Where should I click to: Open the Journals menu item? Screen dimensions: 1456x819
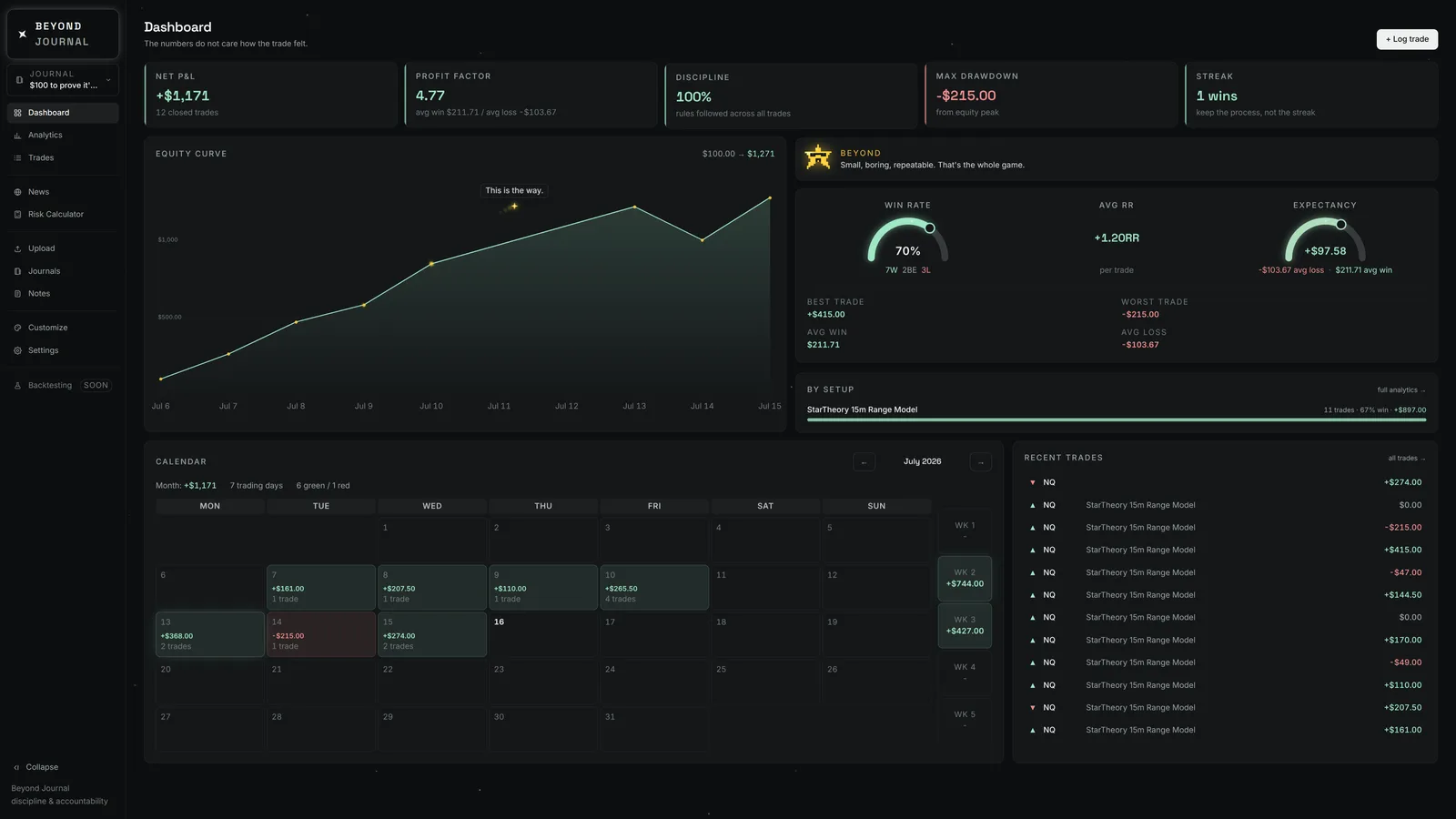tap(63, 271)
